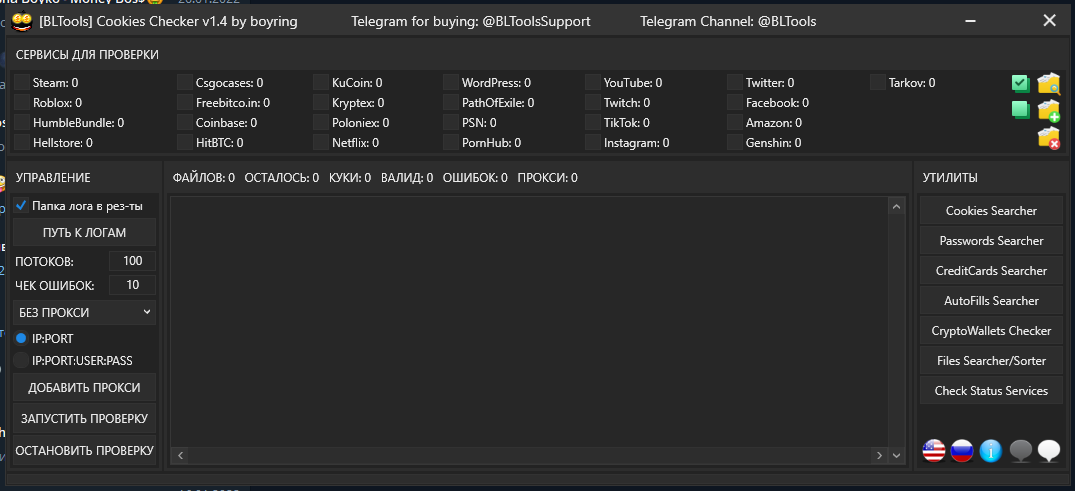Open the CreditCards Searcher utility
The height and width of the screenshot is (491, 1075).
click(991, 271)
